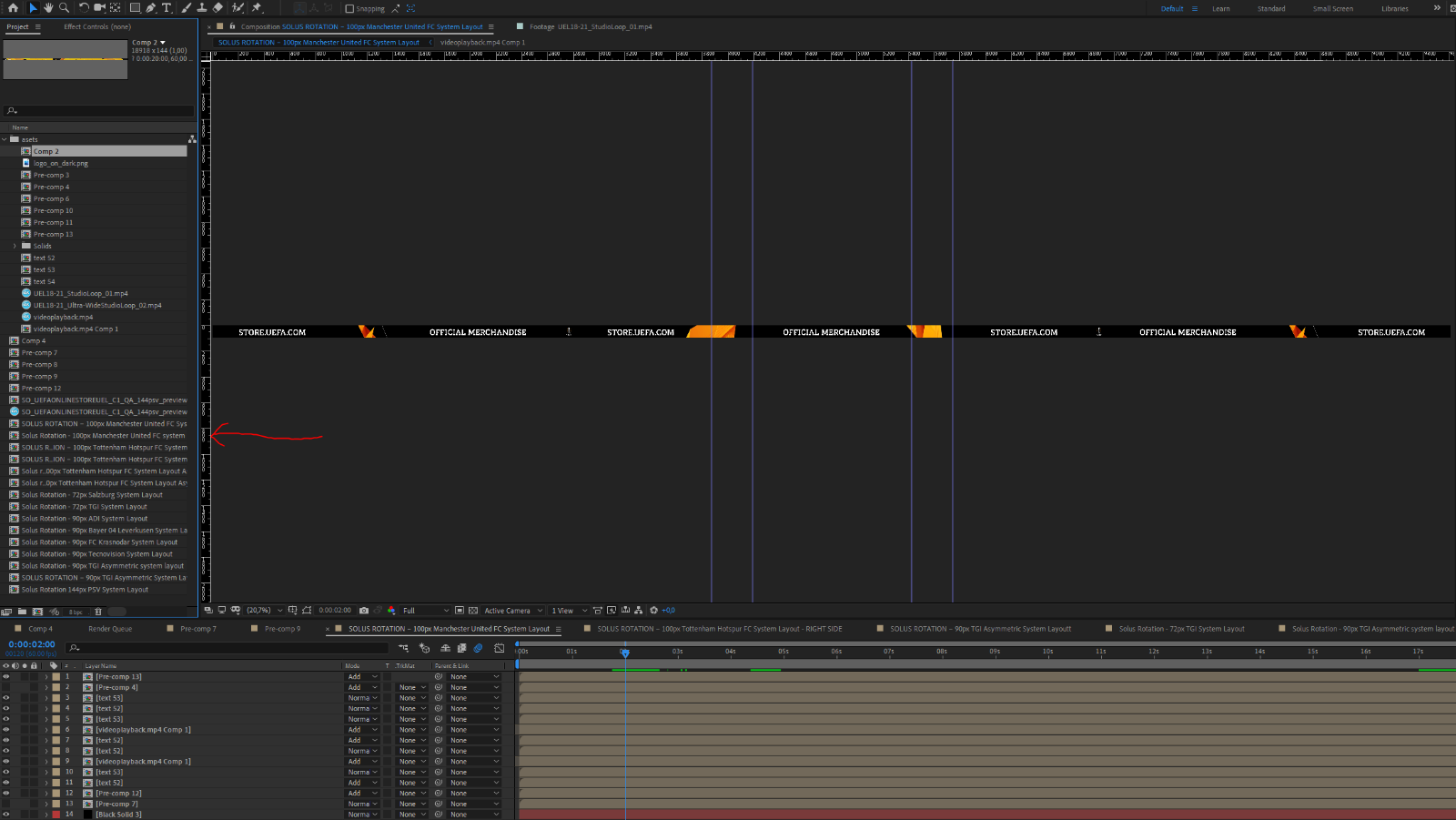
Task: Take a snapshot with camera icon
Action: click(x=364, y=611)
